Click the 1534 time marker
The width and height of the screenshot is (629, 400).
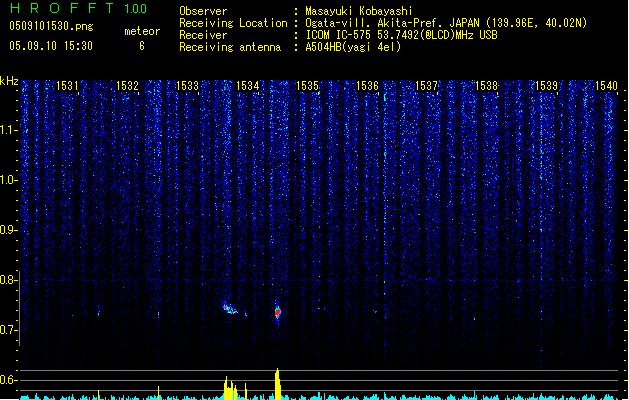point(248,86)
